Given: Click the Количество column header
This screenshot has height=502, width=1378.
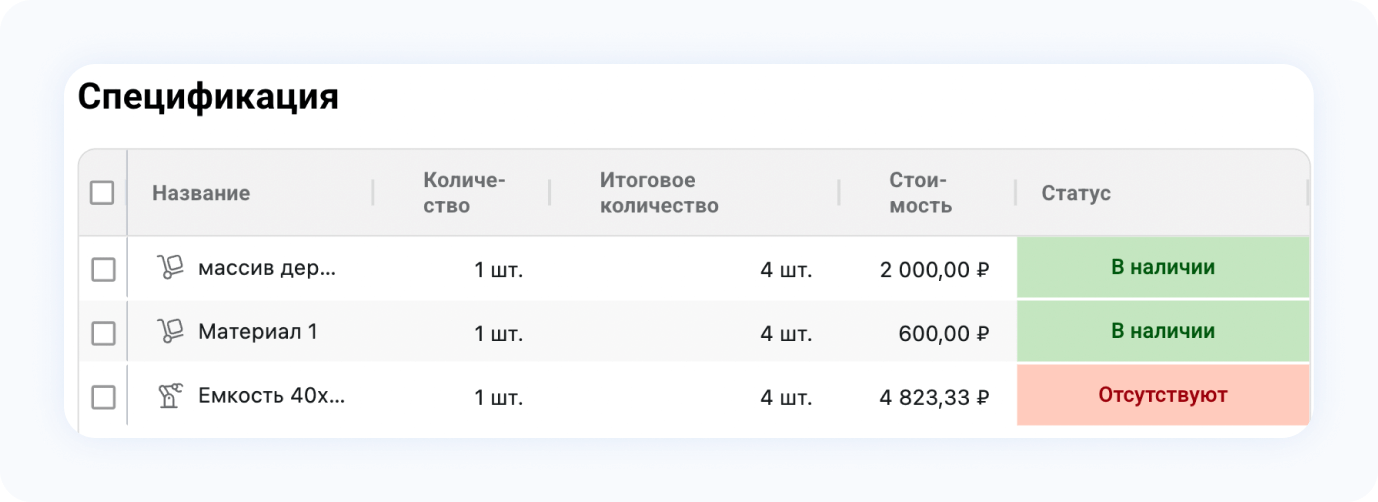Looking at the screenshot, I should pos(464,193).
